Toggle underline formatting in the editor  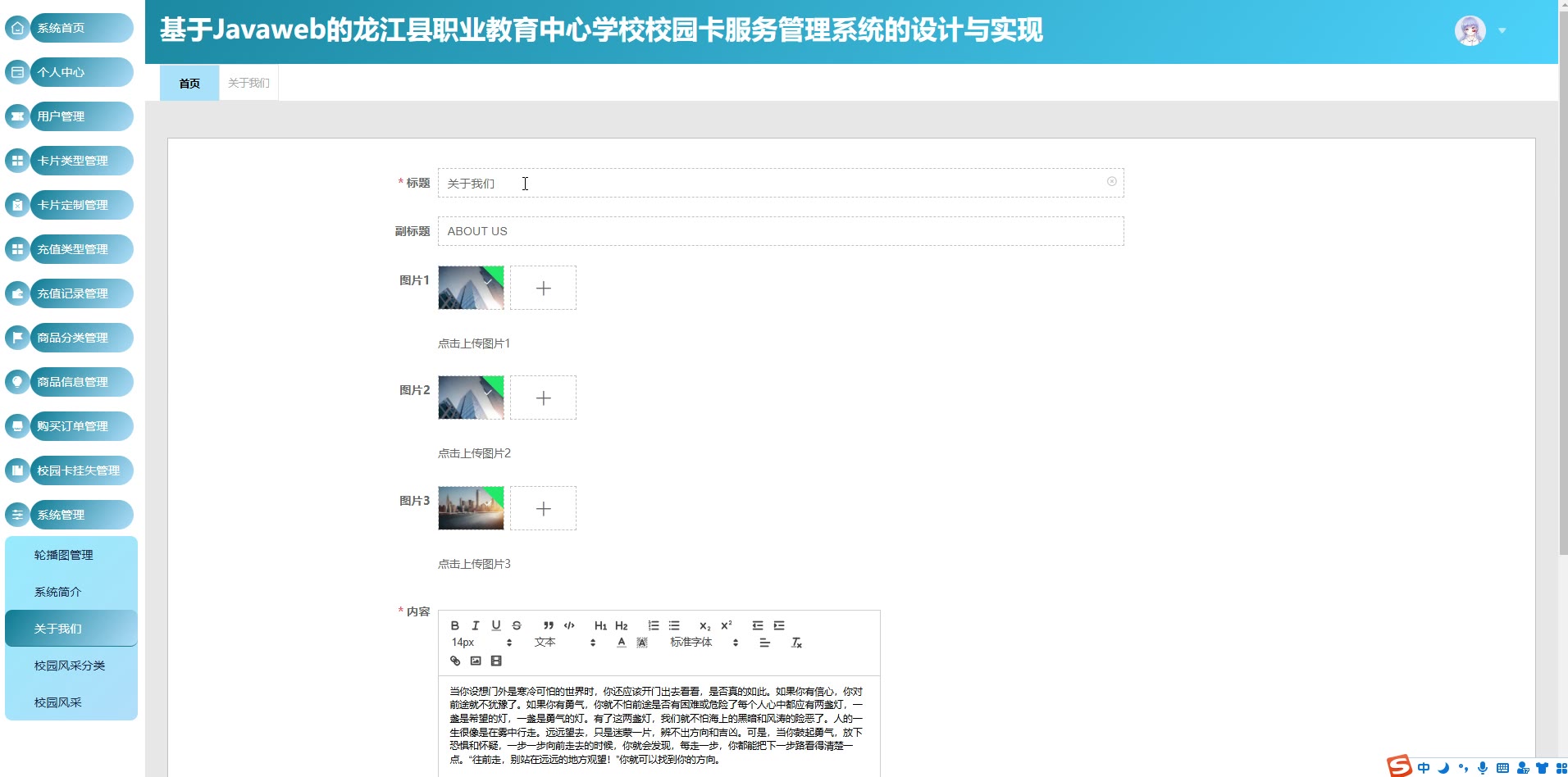(496, 625)
